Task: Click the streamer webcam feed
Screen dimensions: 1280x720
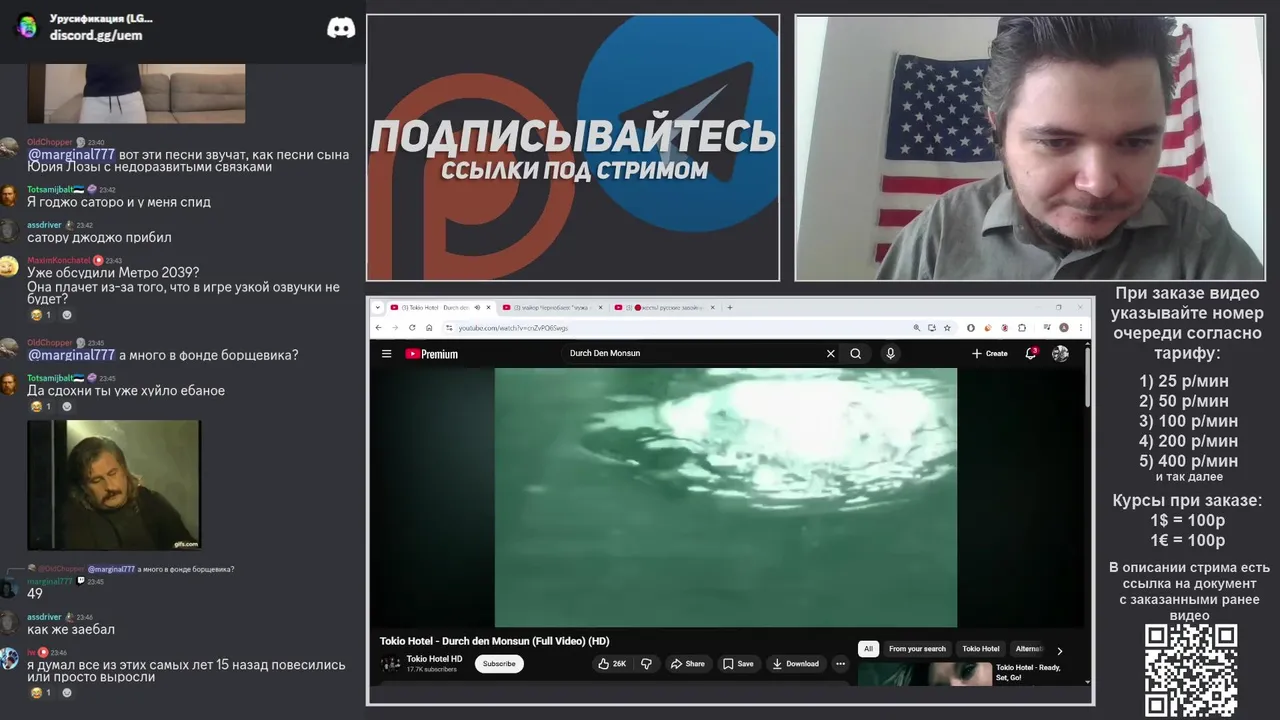Action: point(1030,148)
